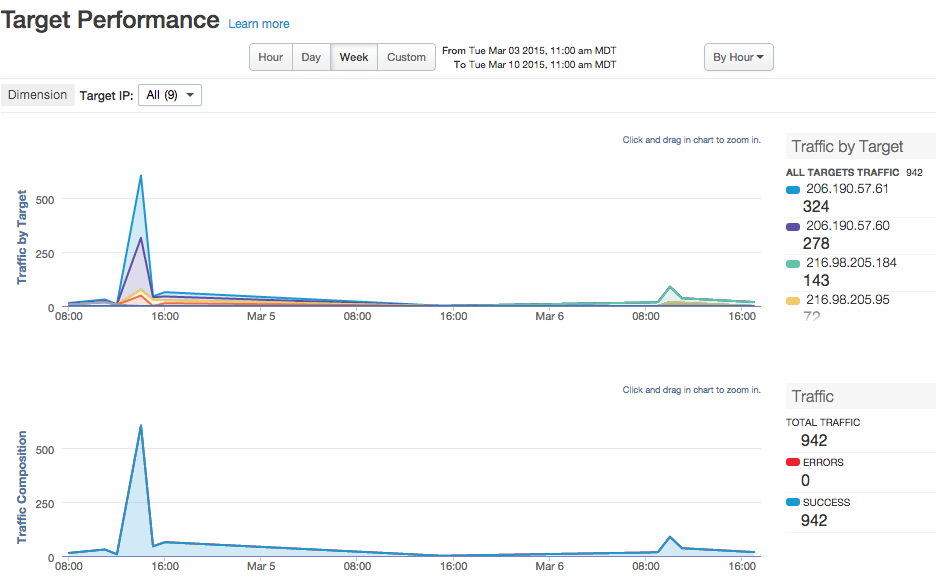Select the Week time range
The height and width of the screenshot is (578, 936).
click(x=354, y=57)
